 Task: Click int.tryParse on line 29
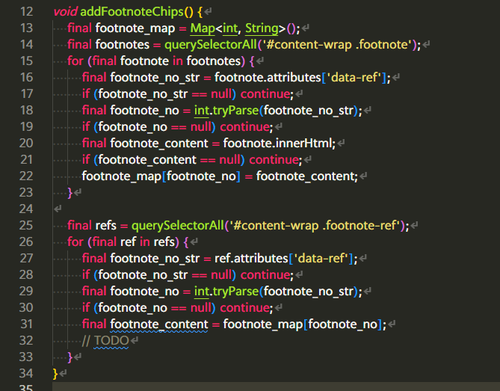click(226, 292)
